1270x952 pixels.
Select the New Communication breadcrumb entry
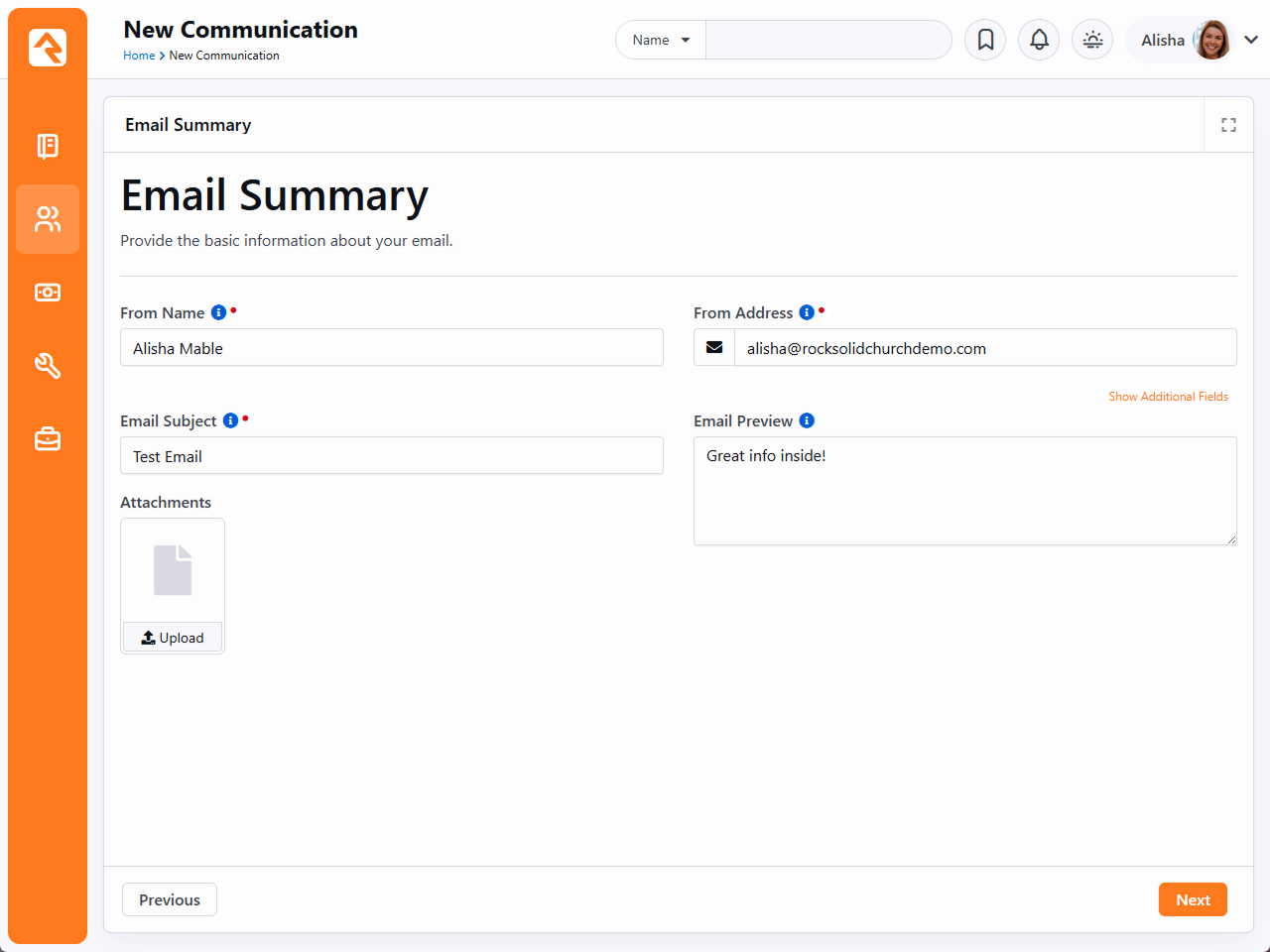tap(224, 56)
